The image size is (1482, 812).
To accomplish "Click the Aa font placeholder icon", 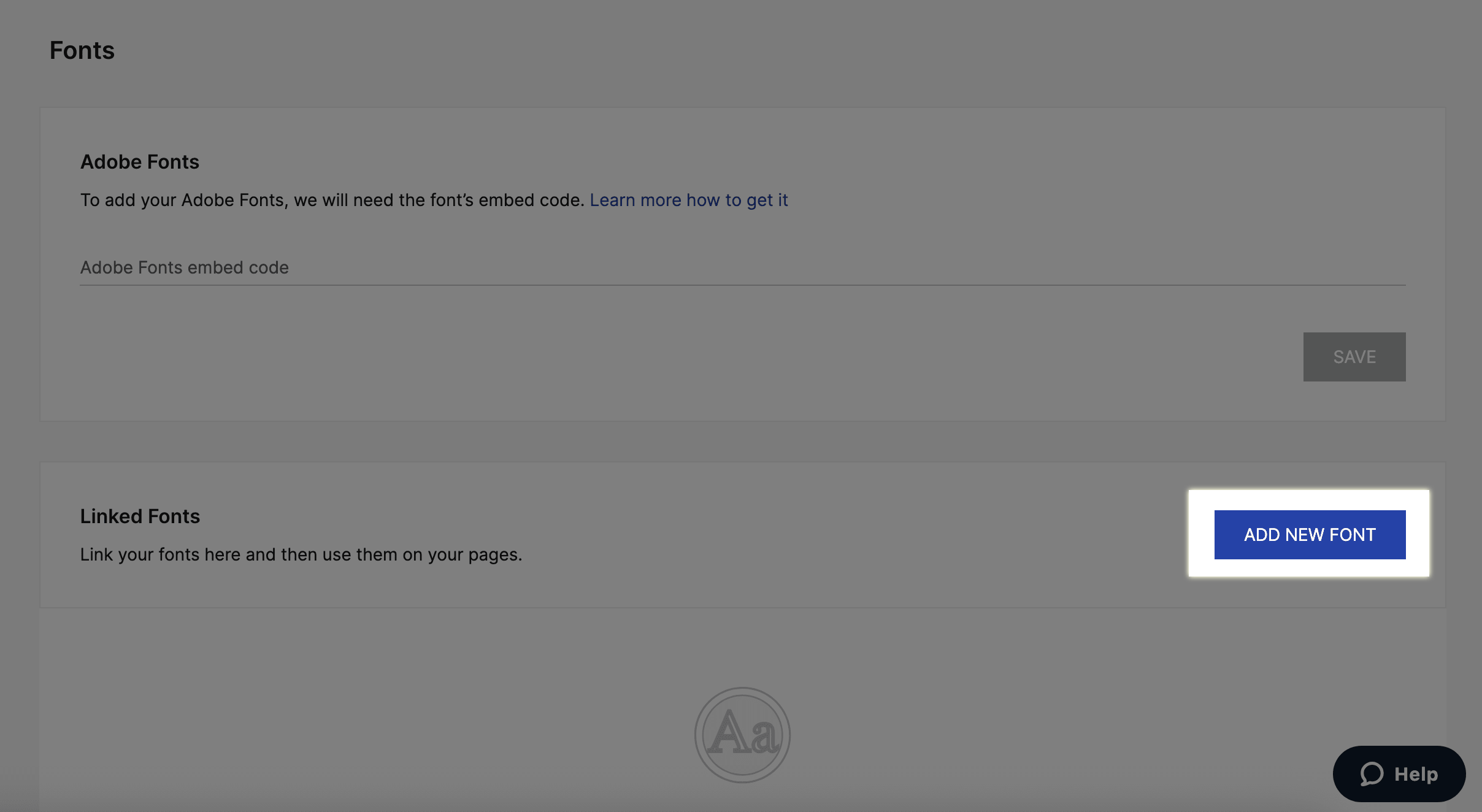I will (742, 734).
